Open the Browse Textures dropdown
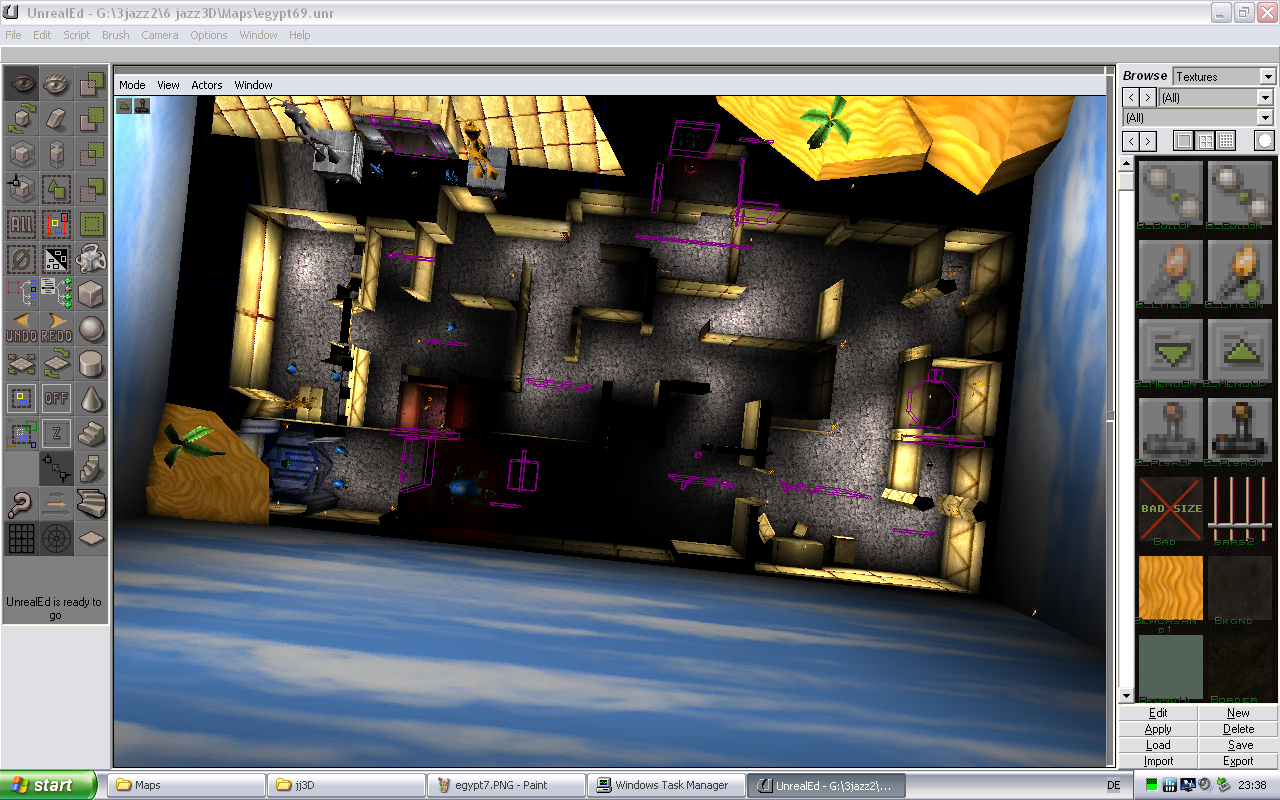Screen dimensions: 1280x800 pyautogui.click(x=1268, y=77)
